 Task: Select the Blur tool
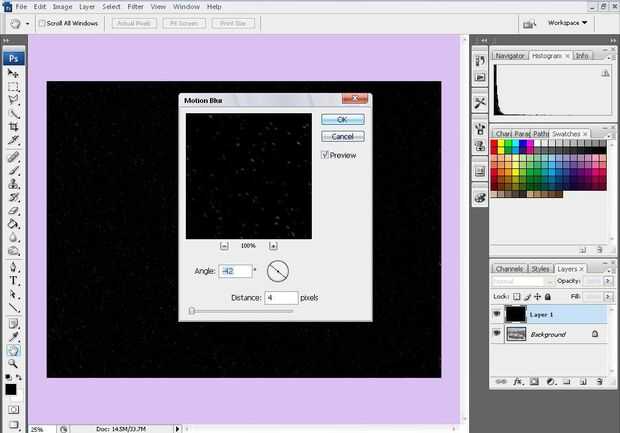tap(13, 238)
